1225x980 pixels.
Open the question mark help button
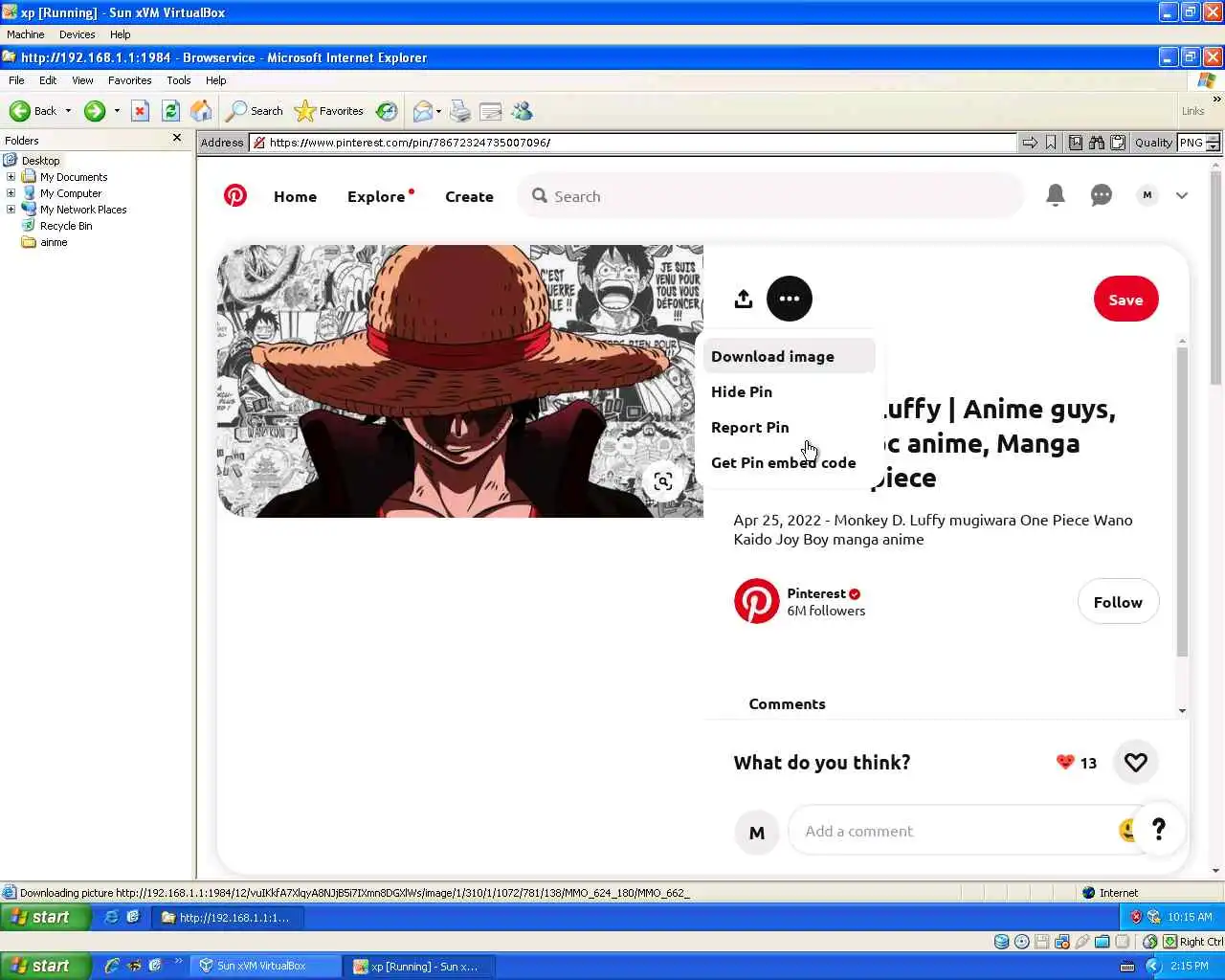1158,829
